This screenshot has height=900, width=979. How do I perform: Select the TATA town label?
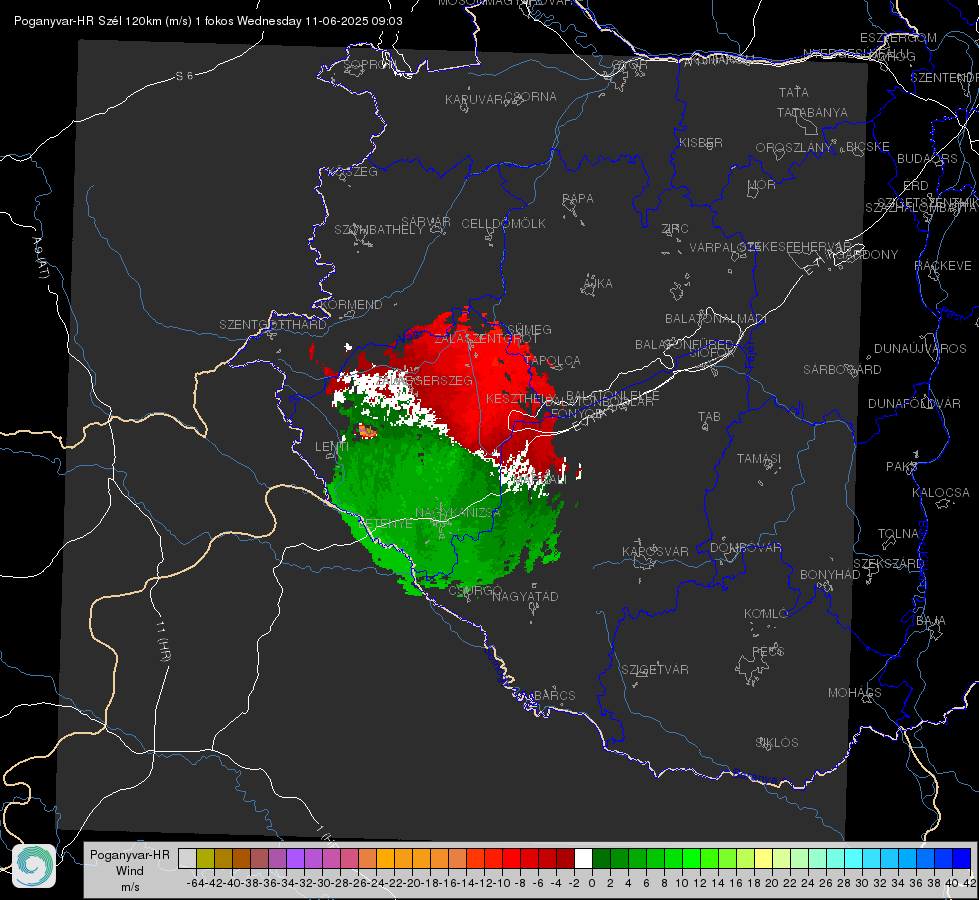coord(794,92)
